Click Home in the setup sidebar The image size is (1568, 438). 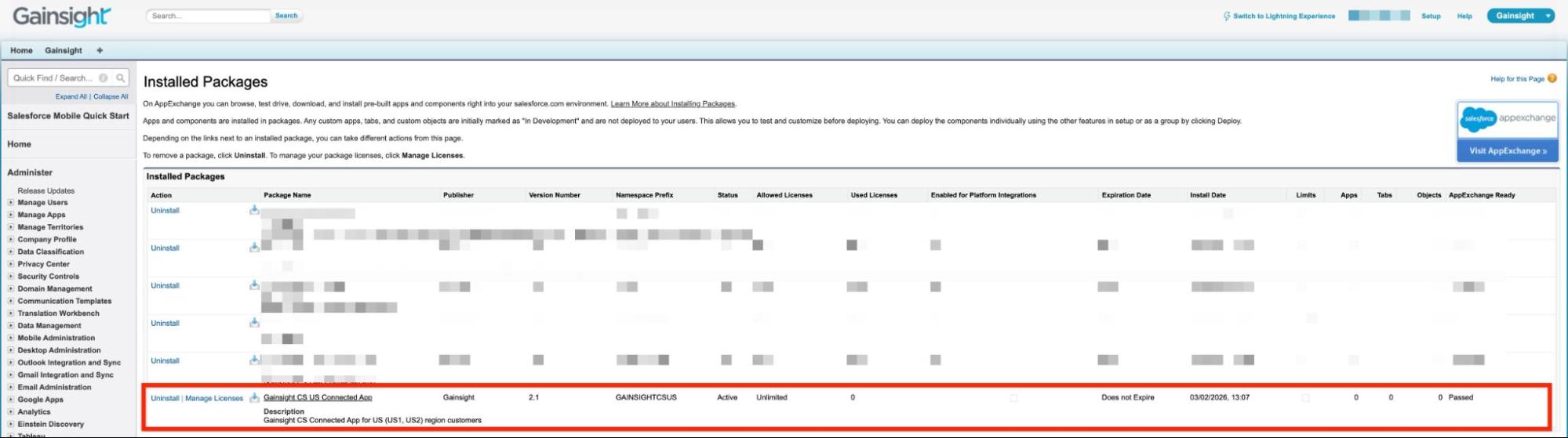coord(20,144)
